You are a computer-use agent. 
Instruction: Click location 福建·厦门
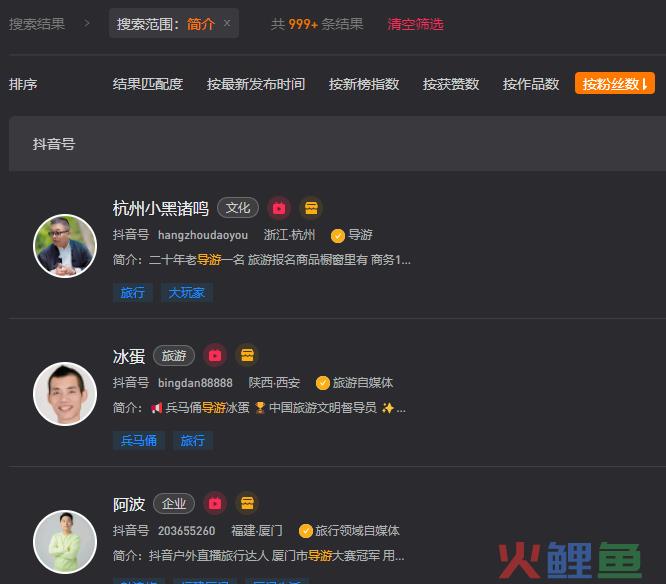pos(257,531)
